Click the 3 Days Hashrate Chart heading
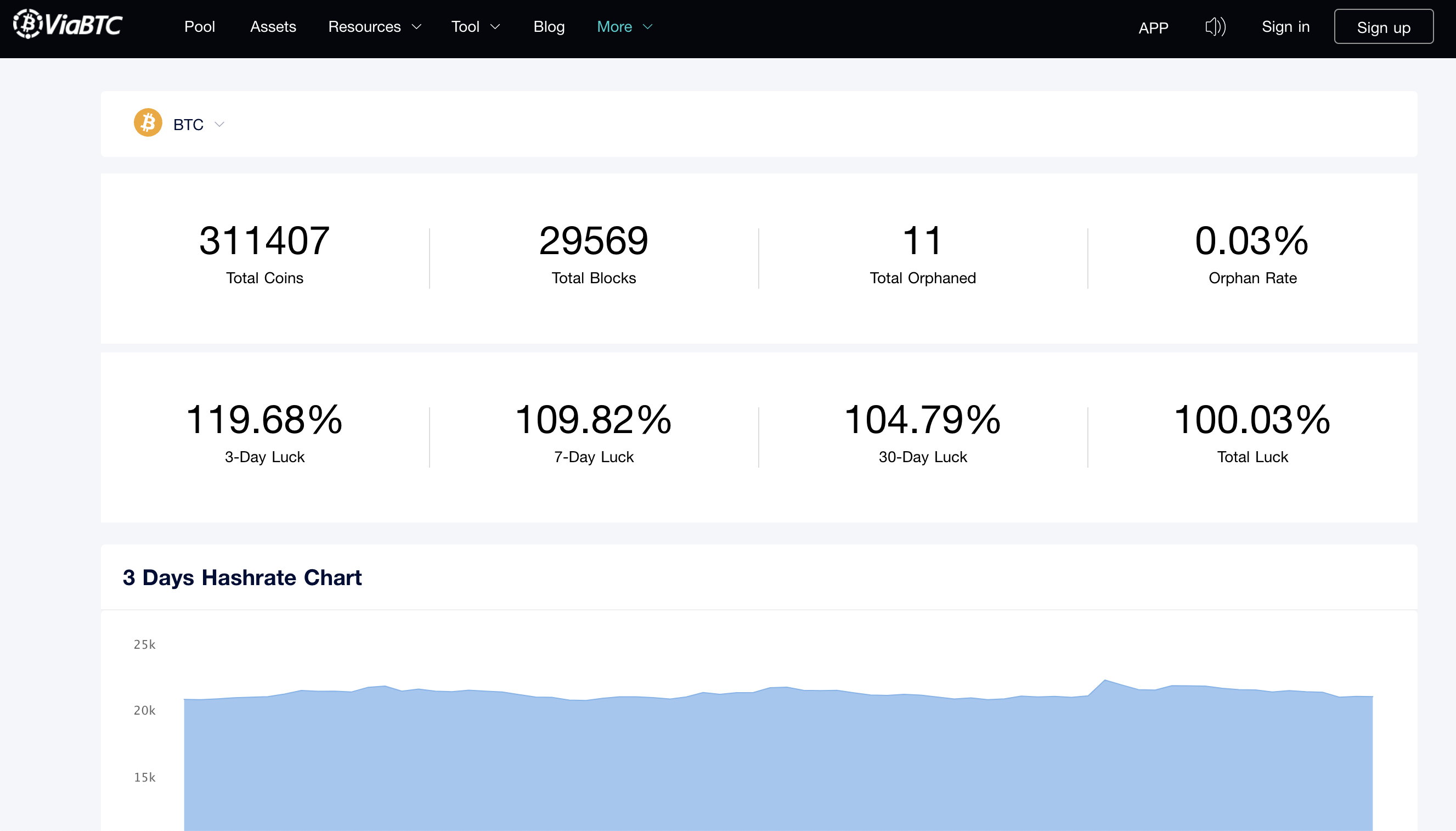The width and height of the screenshot is (1456, 831). tap(242, 577)
